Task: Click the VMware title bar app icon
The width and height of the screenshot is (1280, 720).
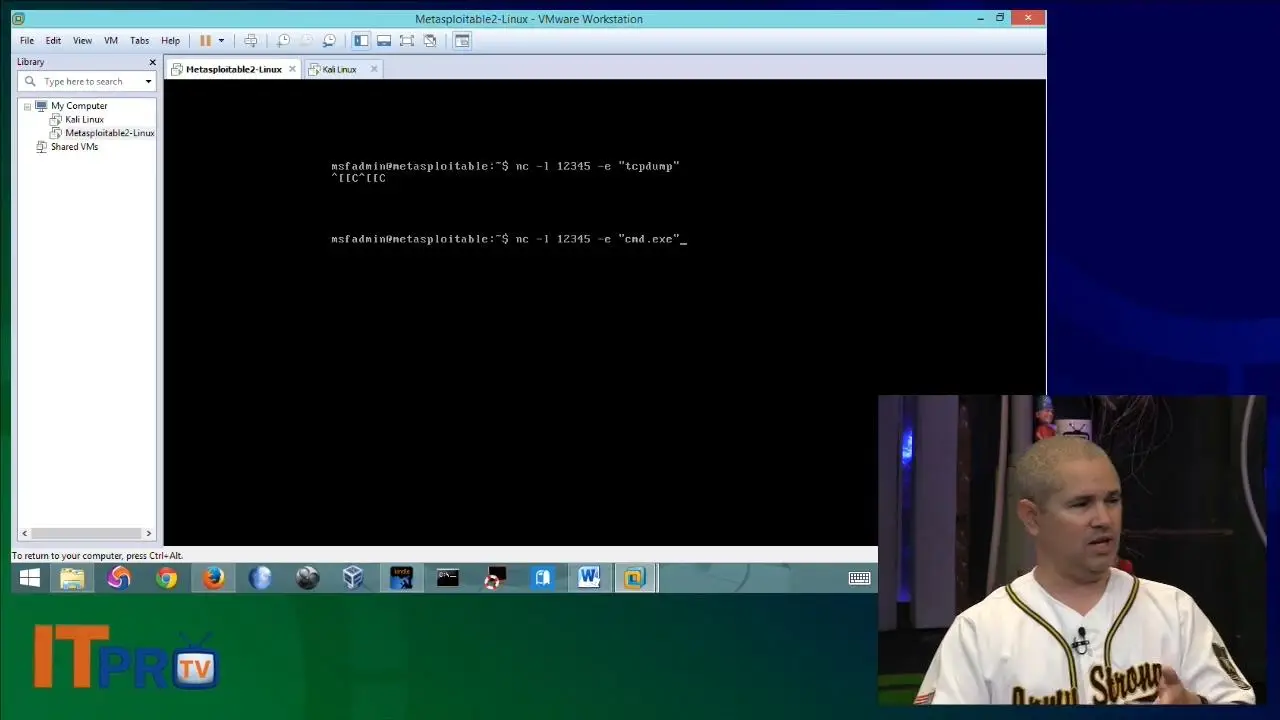Action: tap(18, 19)
